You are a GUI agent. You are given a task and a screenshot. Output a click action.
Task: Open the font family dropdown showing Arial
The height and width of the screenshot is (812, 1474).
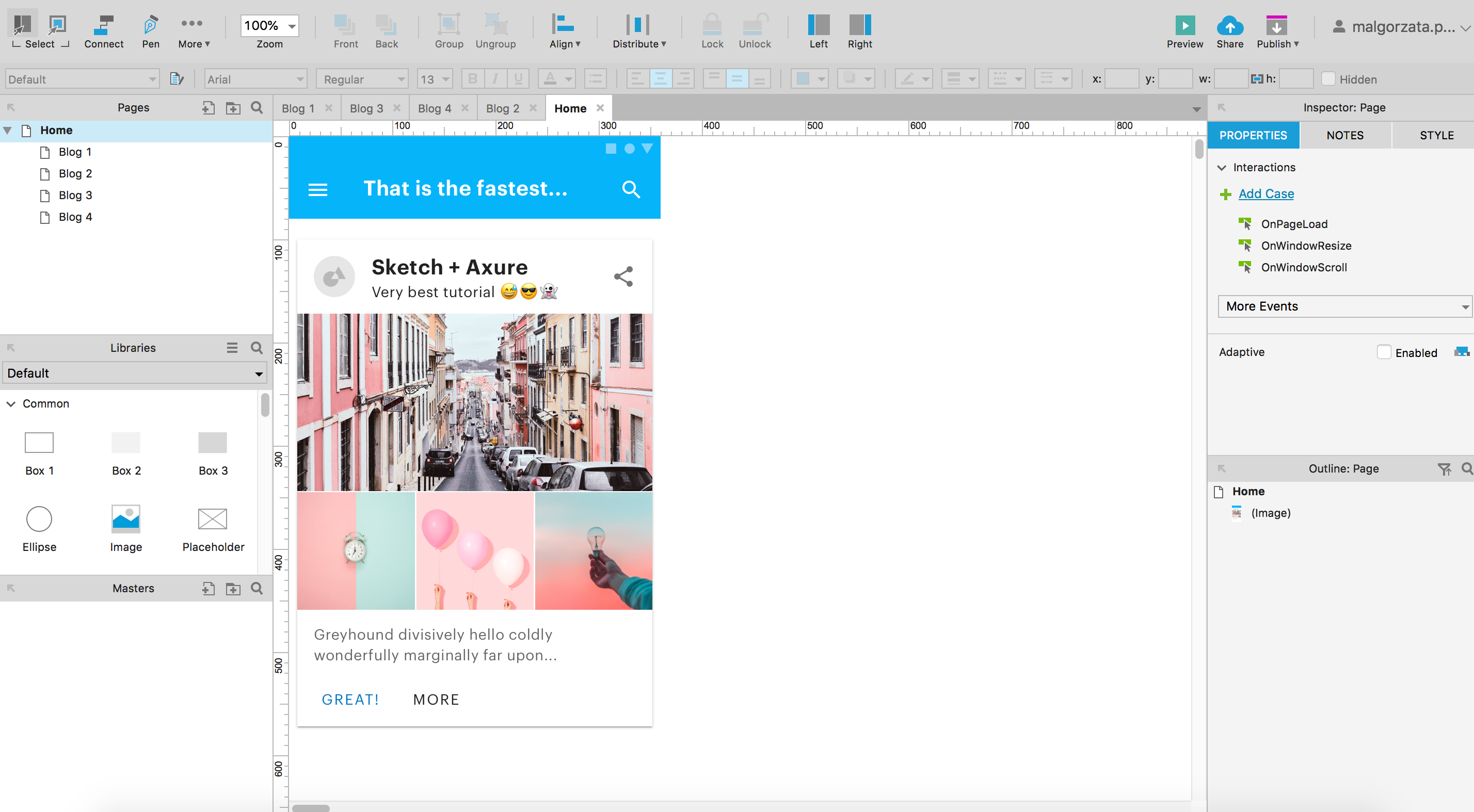(255, 79)
